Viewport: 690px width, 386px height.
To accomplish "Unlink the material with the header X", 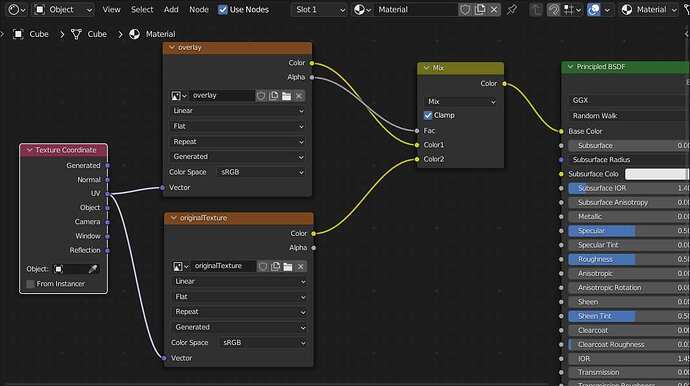I will click(494, 9).
